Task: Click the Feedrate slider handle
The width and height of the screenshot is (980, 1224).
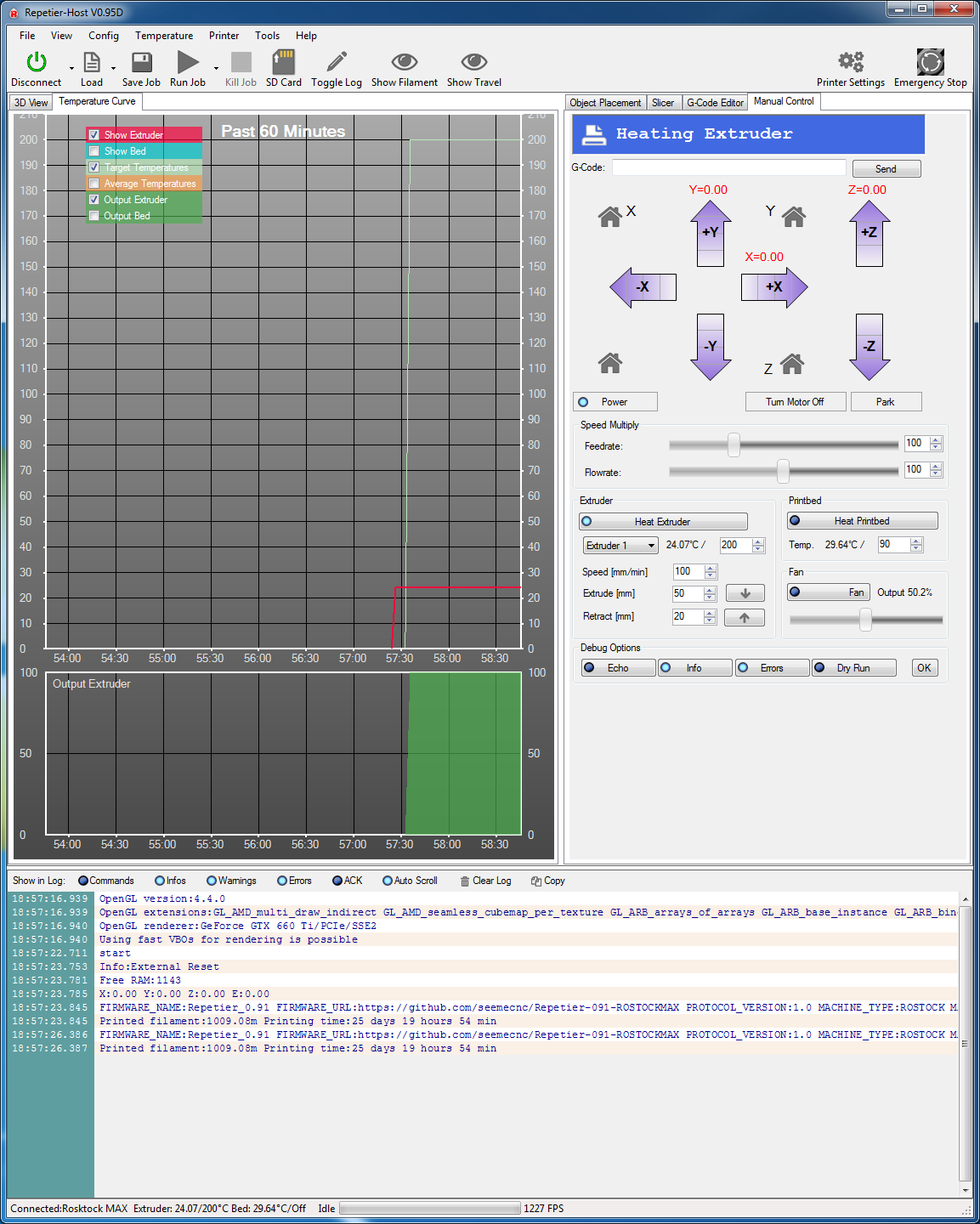Action: click(x=734, y=445)
